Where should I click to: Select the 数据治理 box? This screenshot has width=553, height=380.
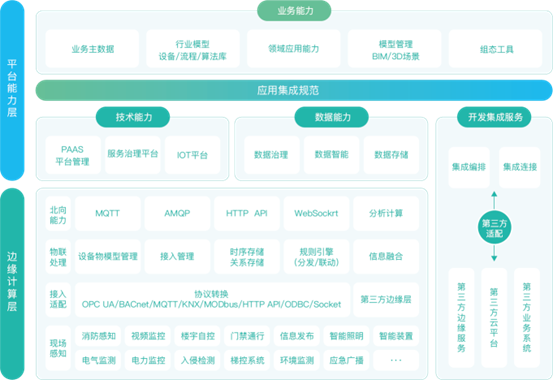click(272, 155)
